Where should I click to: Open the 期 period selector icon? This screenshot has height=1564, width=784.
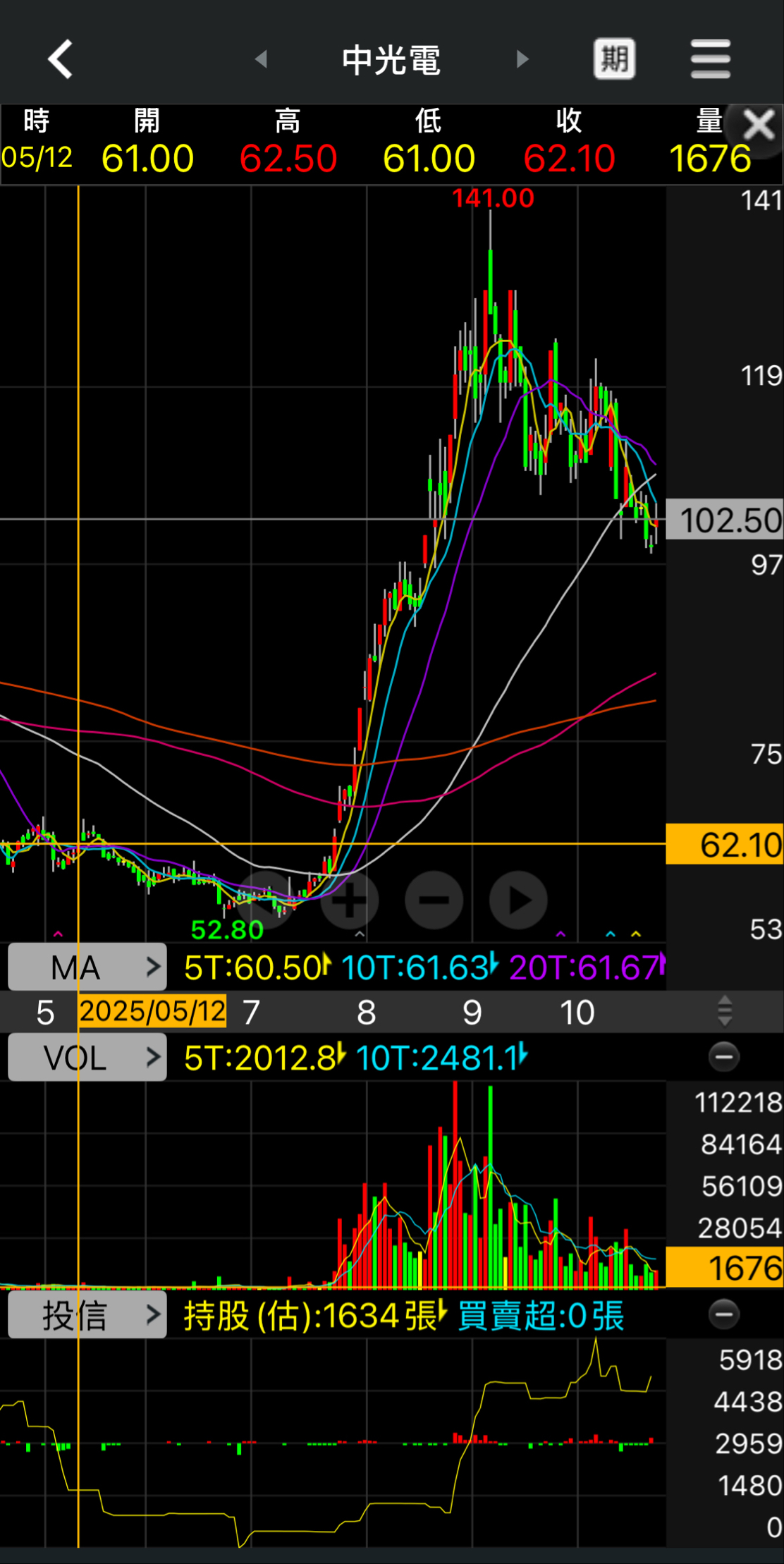pos(614,59)
